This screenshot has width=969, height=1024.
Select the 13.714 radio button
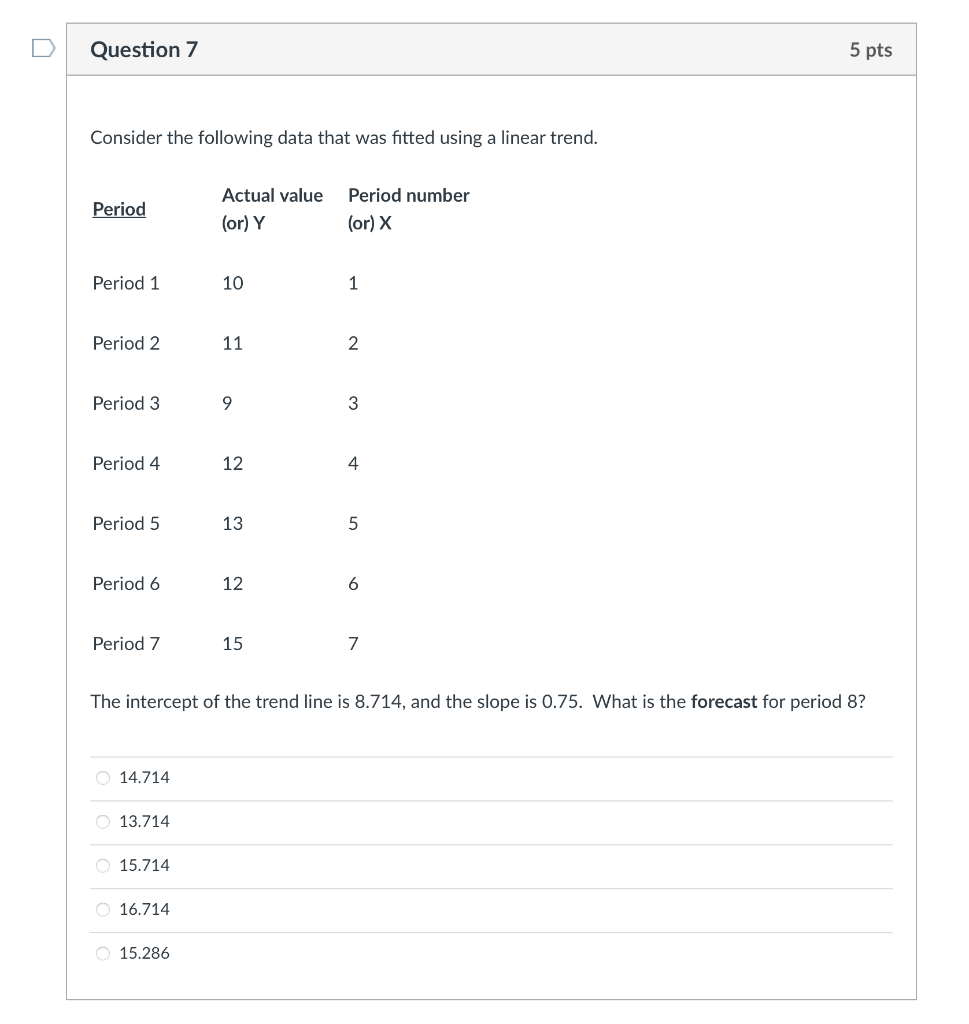click(x=102, y=821)
